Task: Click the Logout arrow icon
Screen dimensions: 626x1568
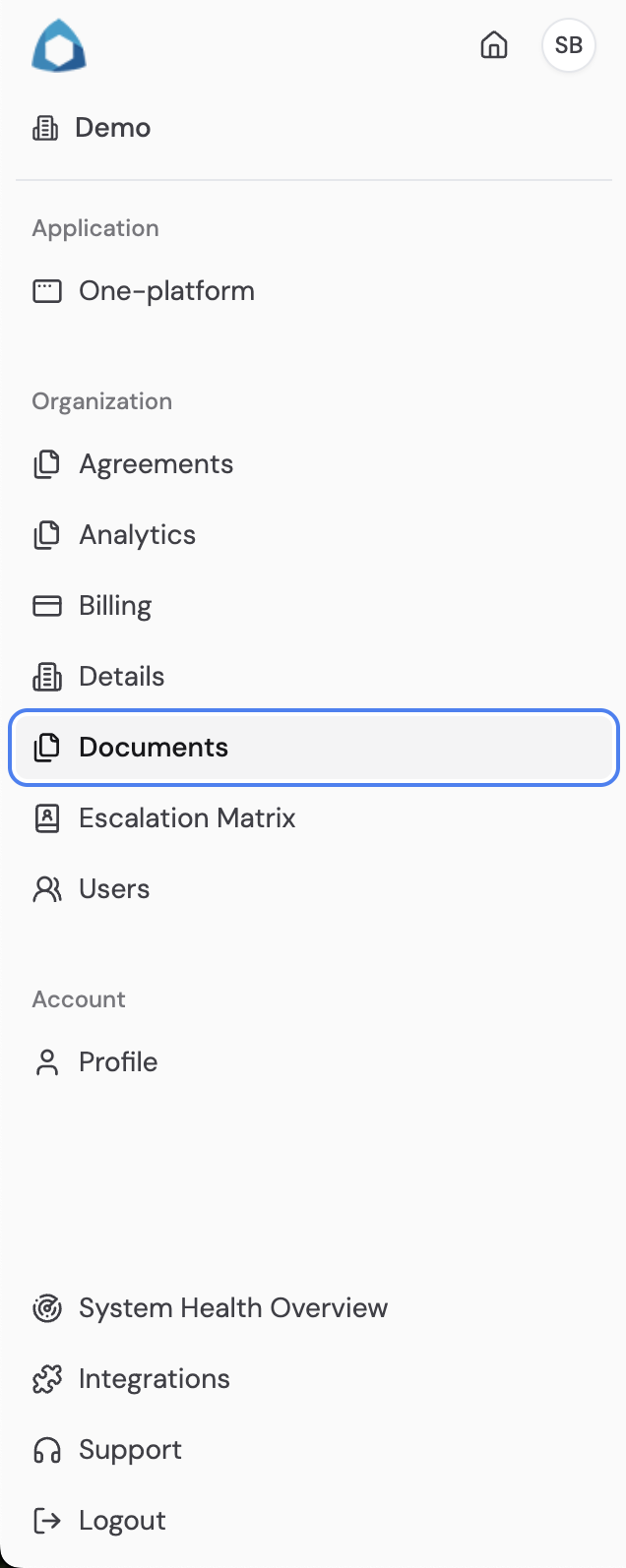Action: 47,1521
